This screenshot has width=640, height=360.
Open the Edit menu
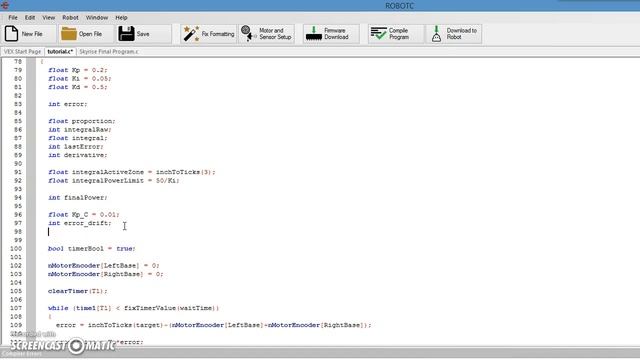point(30,18)
